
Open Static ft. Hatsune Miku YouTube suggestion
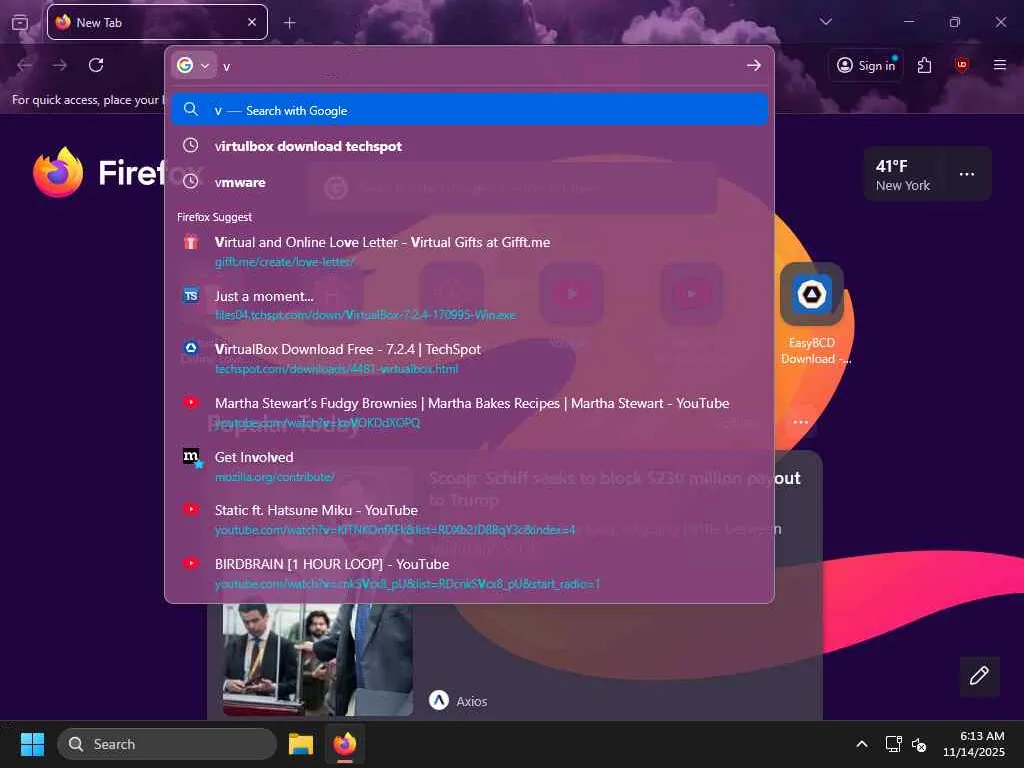pos(469,520)
